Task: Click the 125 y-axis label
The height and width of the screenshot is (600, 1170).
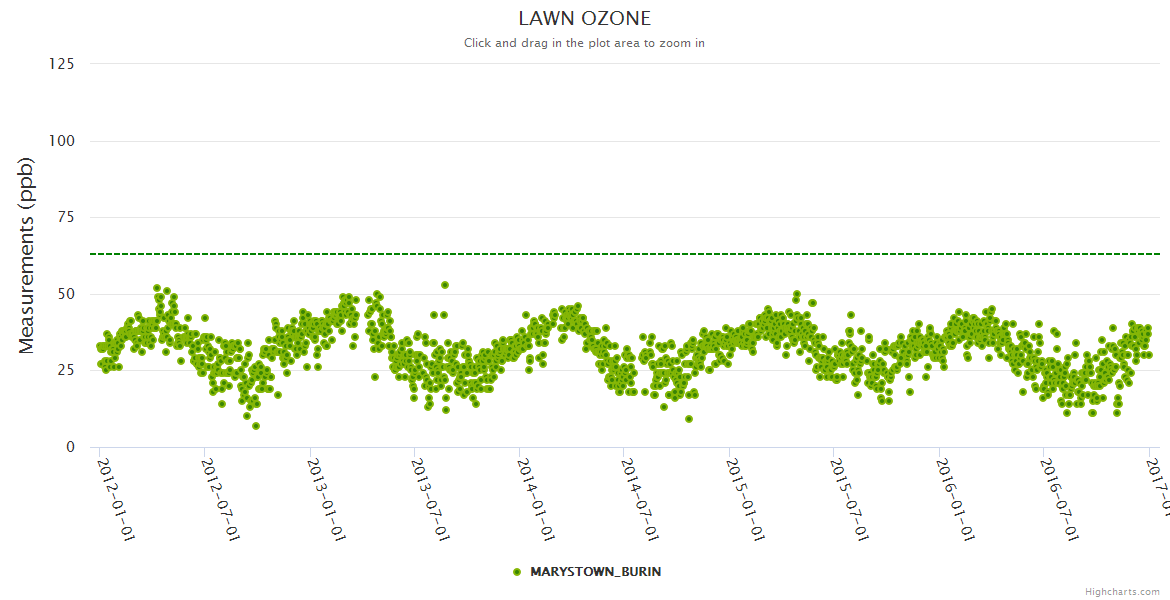Action: point(61,64)
